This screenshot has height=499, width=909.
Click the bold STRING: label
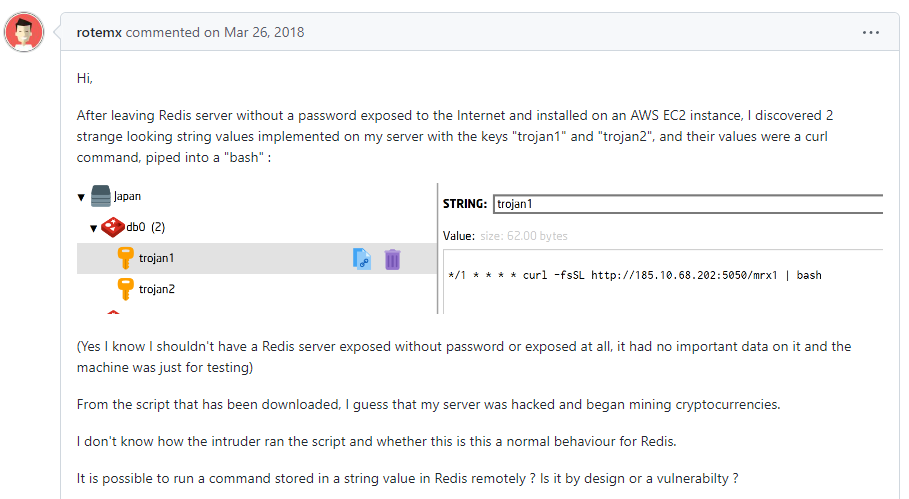coord(465,204)
